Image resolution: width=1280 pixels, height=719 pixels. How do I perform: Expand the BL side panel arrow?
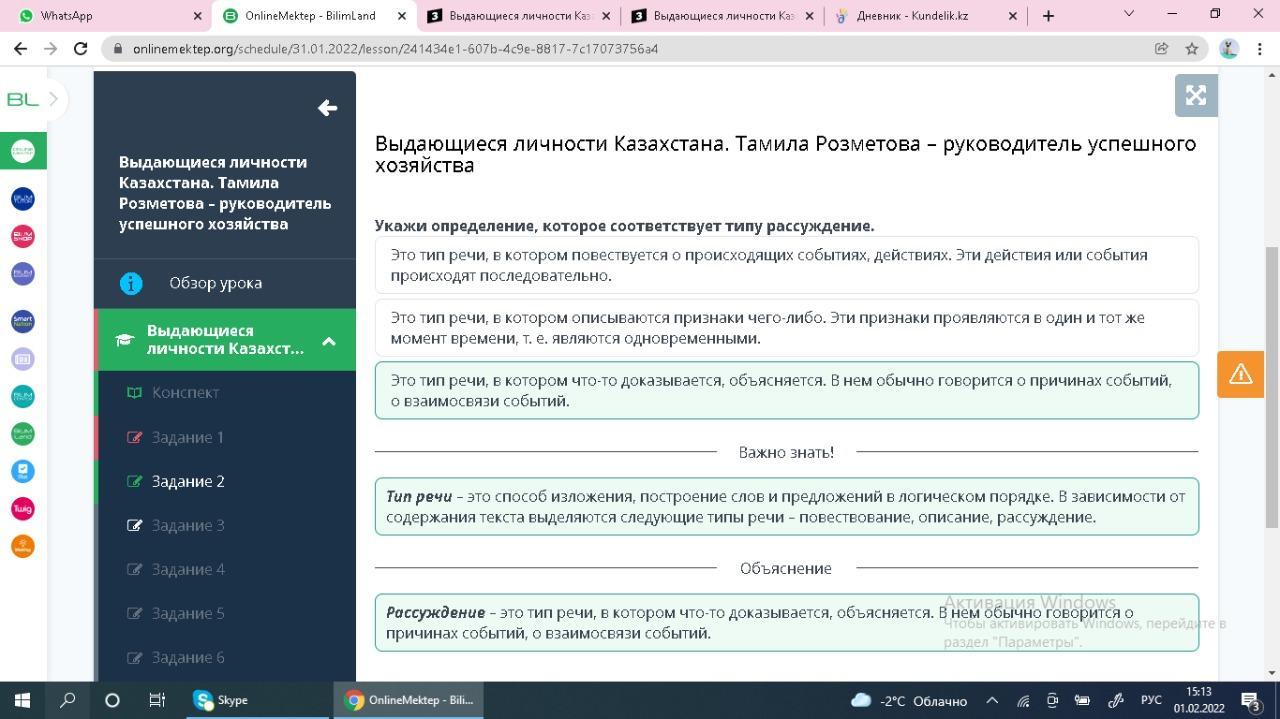(54, 99)
